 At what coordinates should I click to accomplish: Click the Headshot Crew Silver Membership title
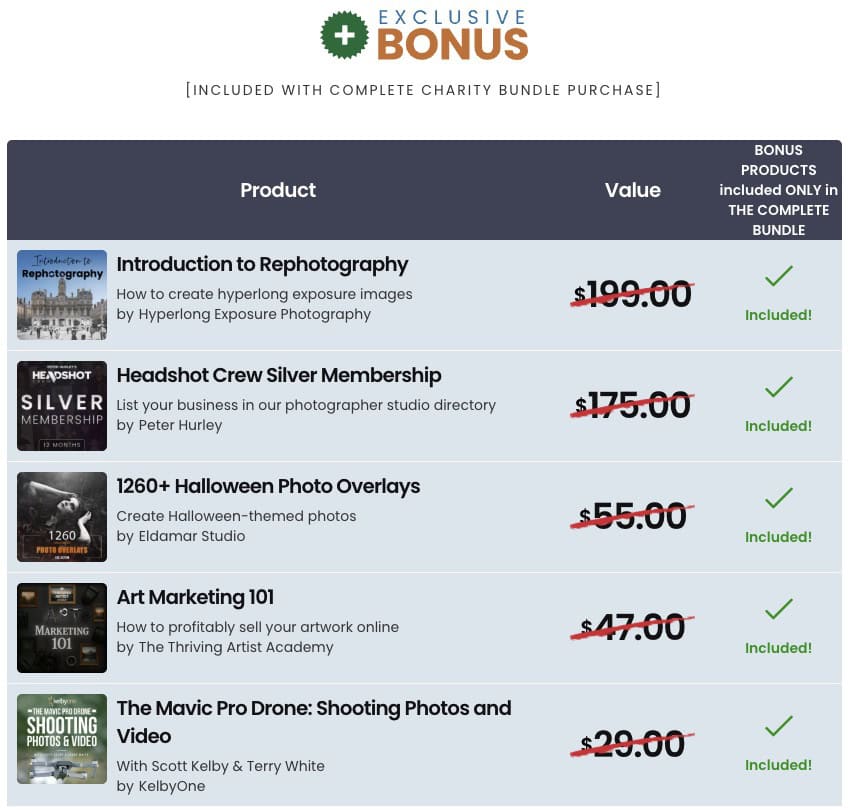pyautogui.click(x=279, y=376)
